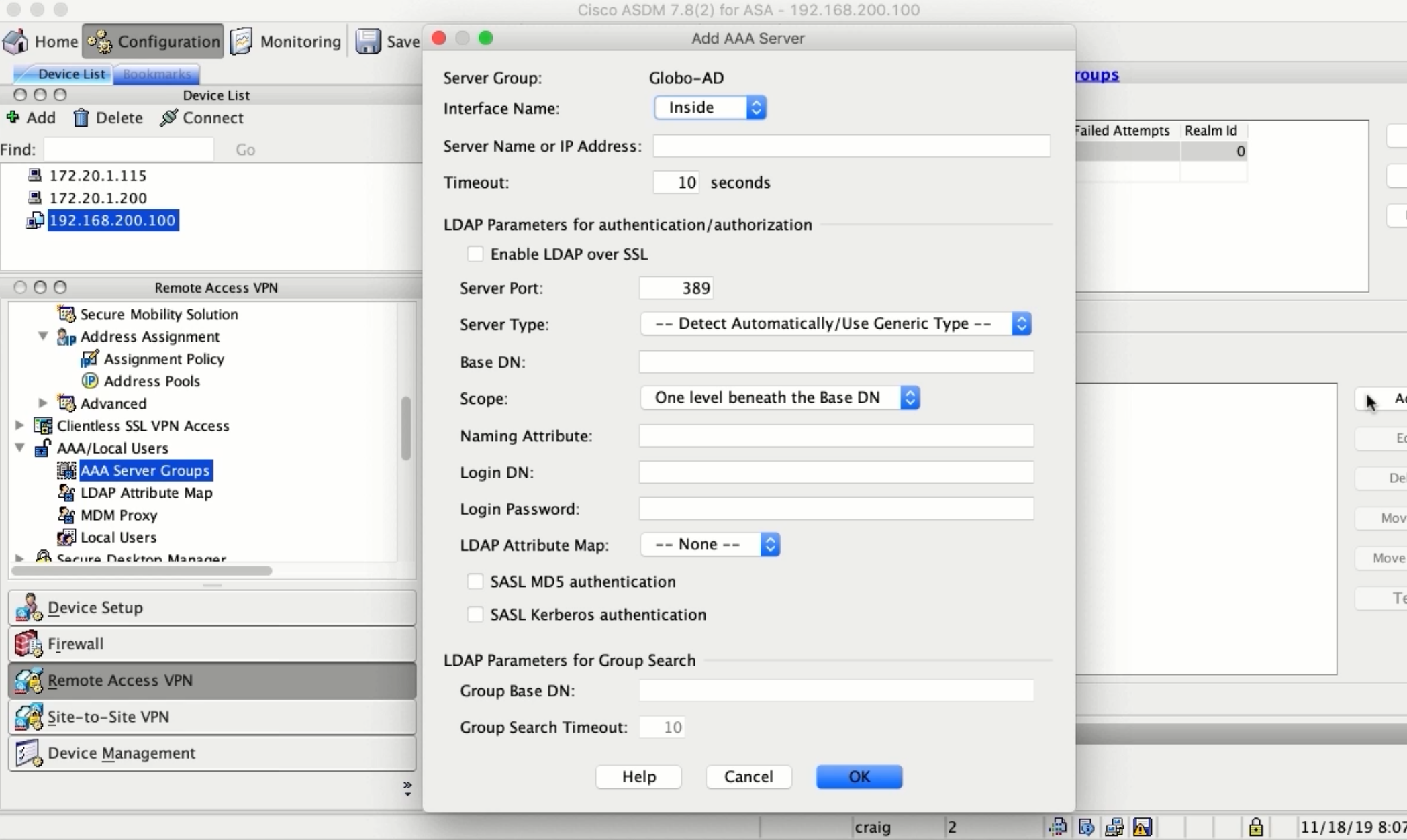Screen dimensions: 1407x840
Task: Click the Home toolbar icon
Action: pyautogui.click(x=16, y=42)
